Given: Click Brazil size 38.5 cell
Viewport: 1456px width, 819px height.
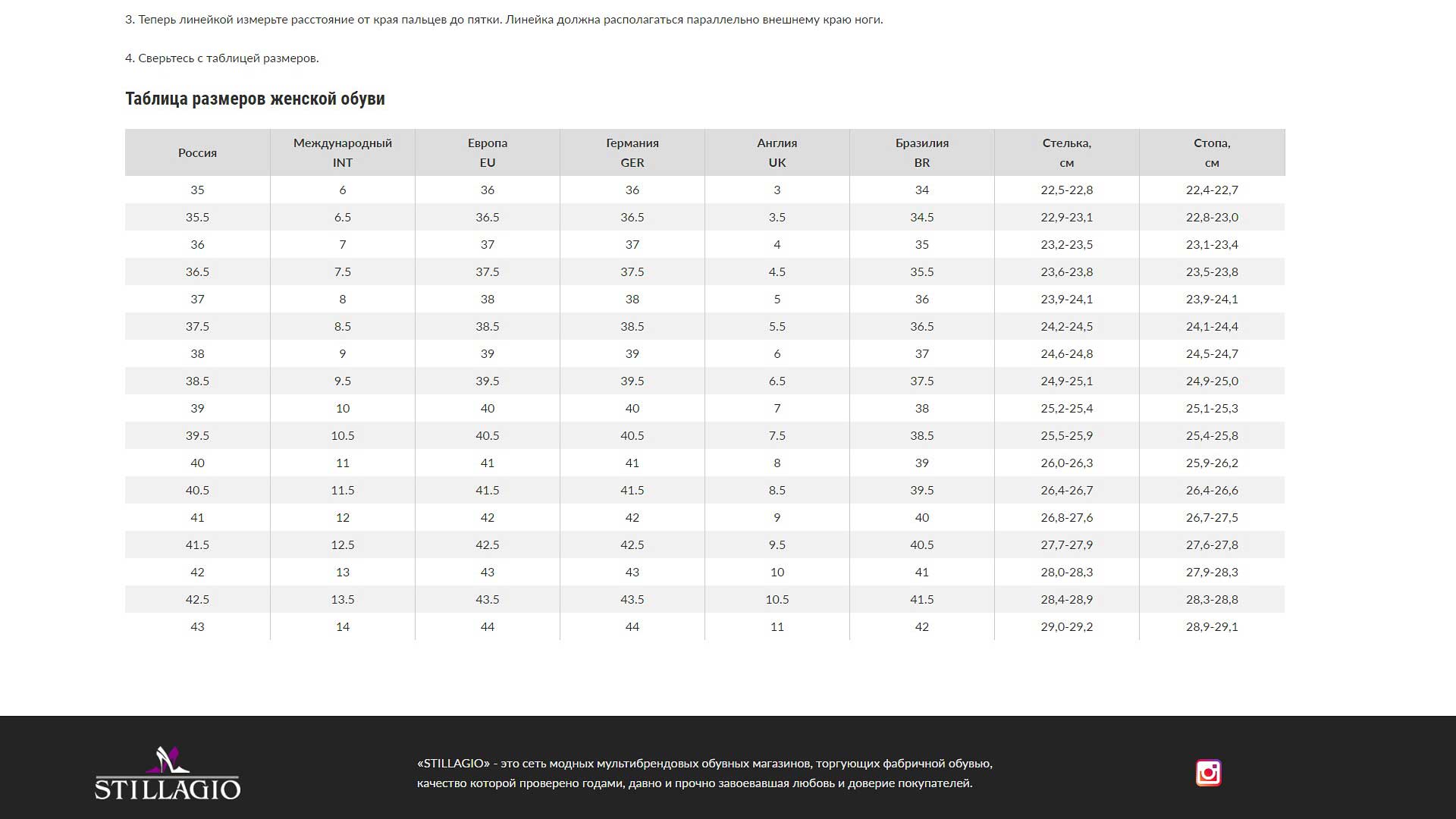Looking at the screenshot, I should (x=921, y=435).
